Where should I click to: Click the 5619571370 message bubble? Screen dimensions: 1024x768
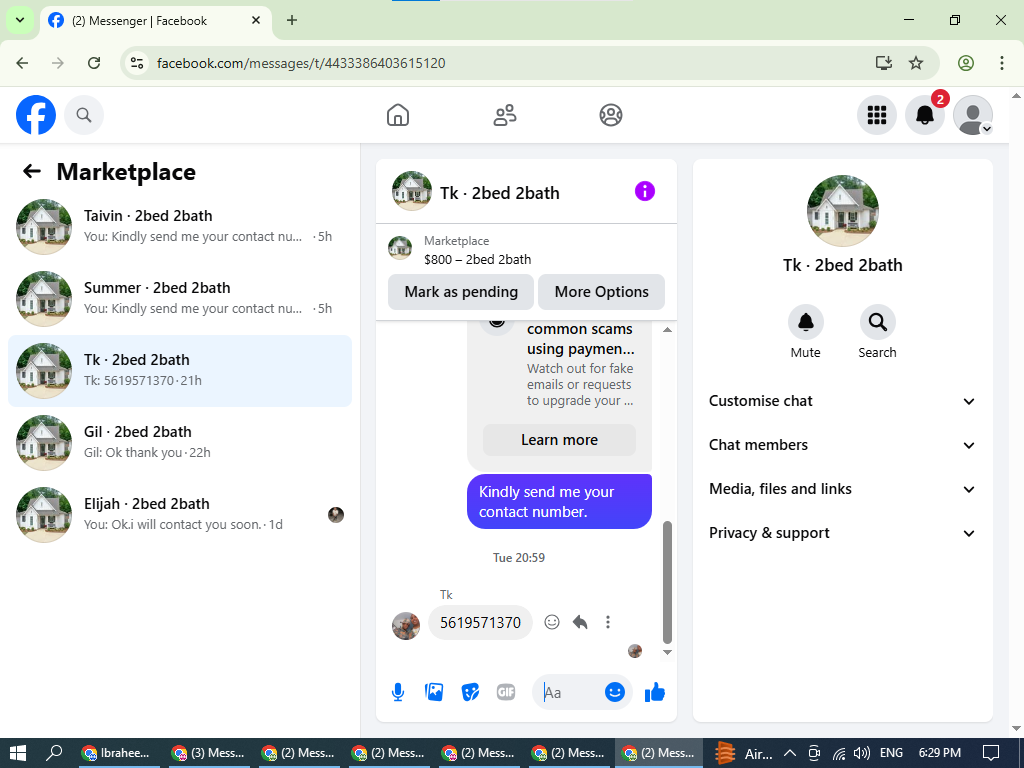click(x=480, y=622)
